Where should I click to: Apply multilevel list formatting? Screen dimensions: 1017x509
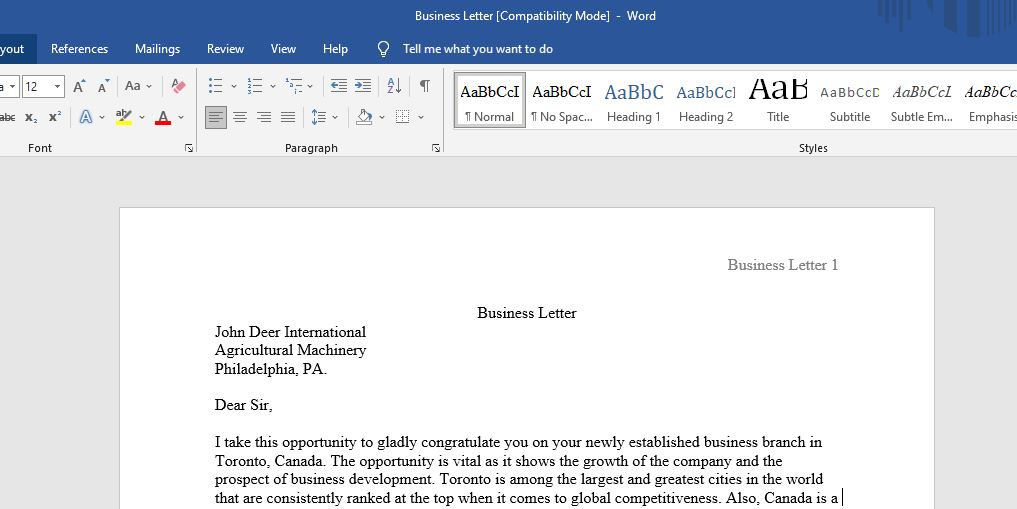294,86
